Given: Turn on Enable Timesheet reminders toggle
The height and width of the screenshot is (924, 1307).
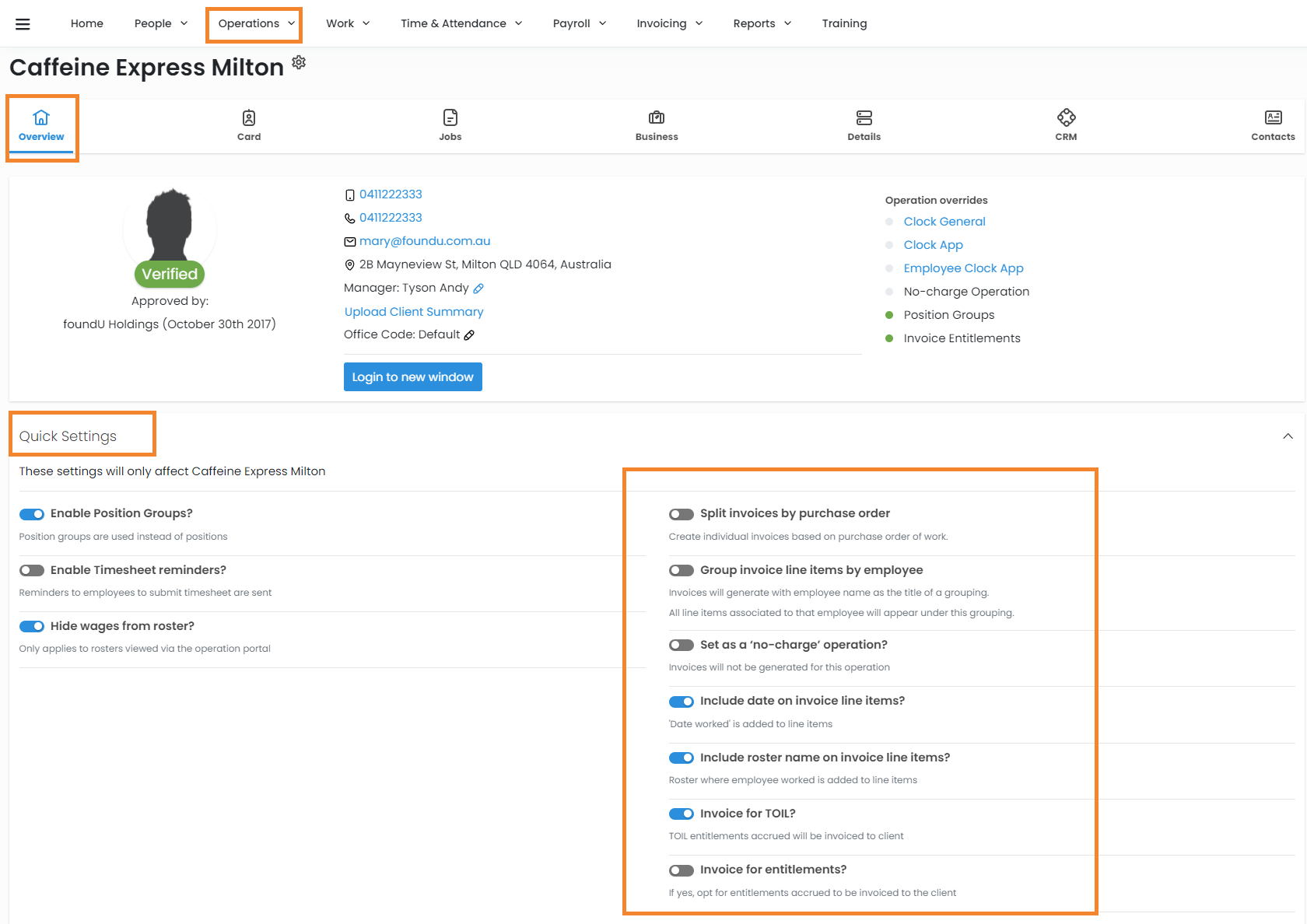Looking at the screenshot, I should 32,571.
